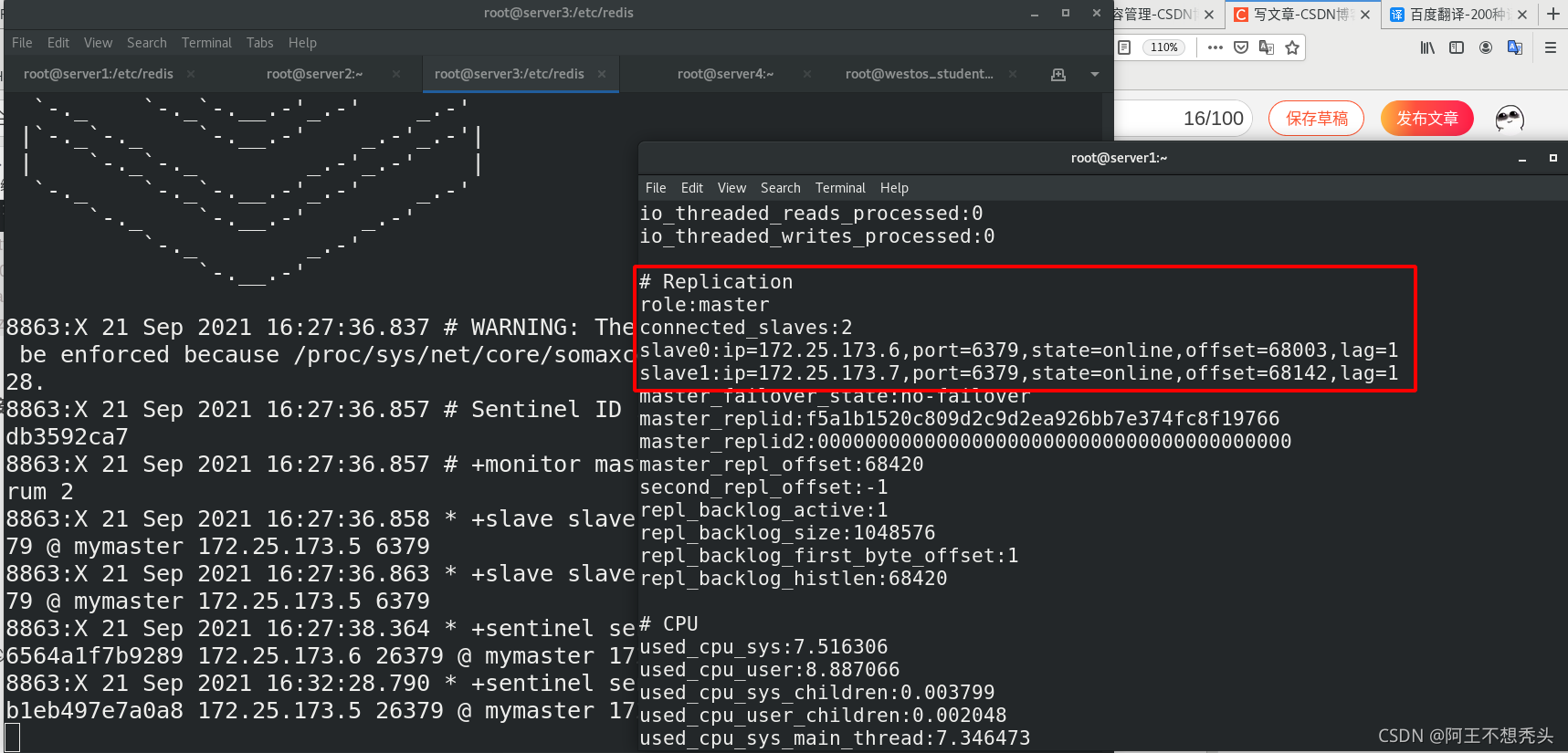Click 'connected_slaves:2' text in terminal

tap(746, 328)
